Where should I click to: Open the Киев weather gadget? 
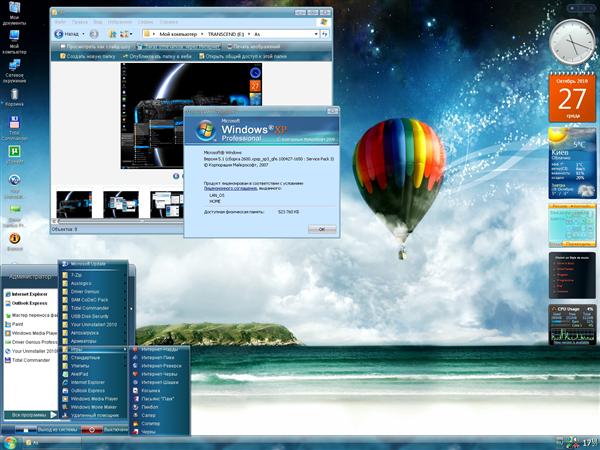coord(572,163)
